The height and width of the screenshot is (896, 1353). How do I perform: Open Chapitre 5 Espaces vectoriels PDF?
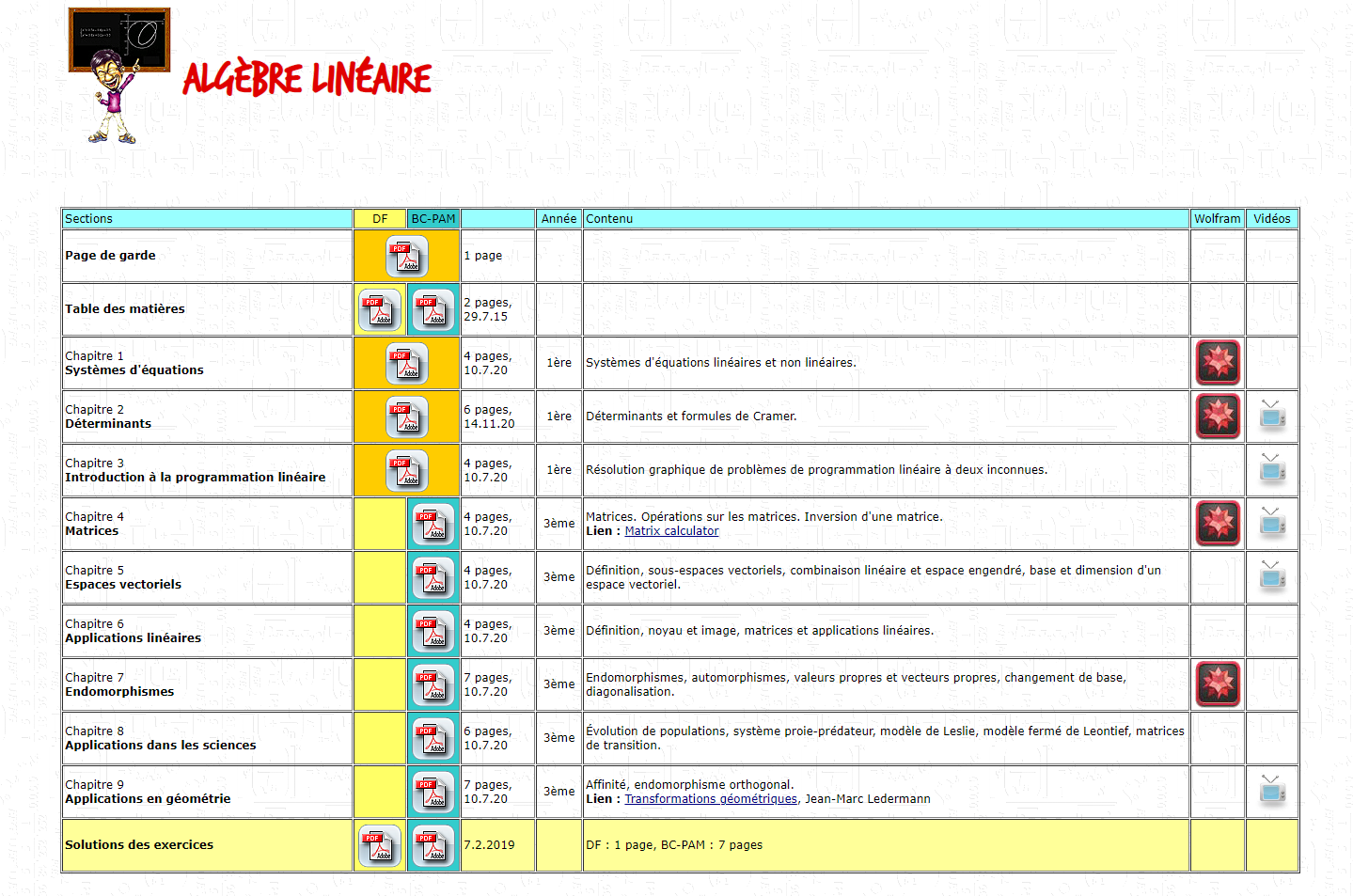tap(433, 577)
